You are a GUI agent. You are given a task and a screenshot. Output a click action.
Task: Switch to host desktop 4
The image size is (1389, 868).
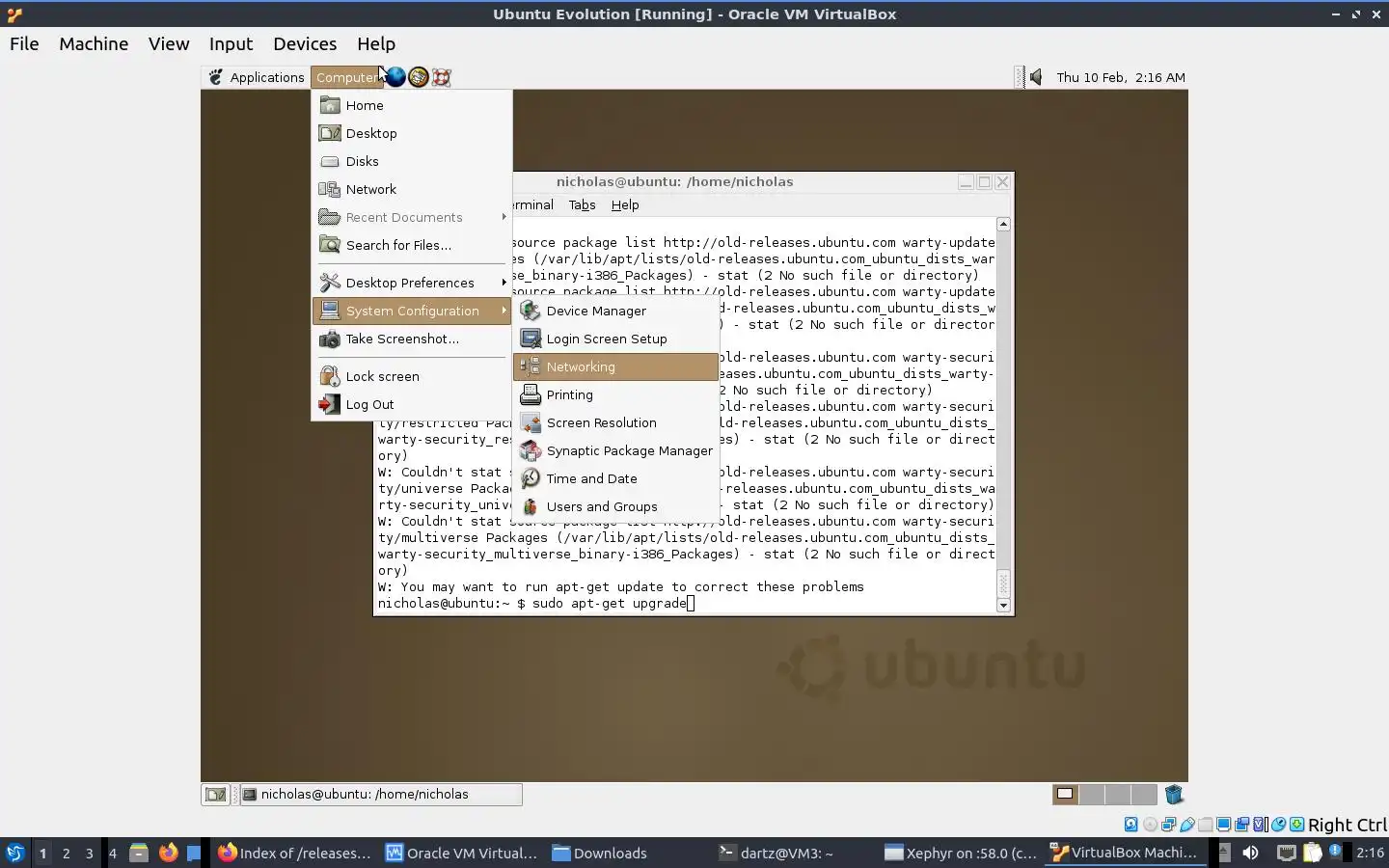(113, 853)
